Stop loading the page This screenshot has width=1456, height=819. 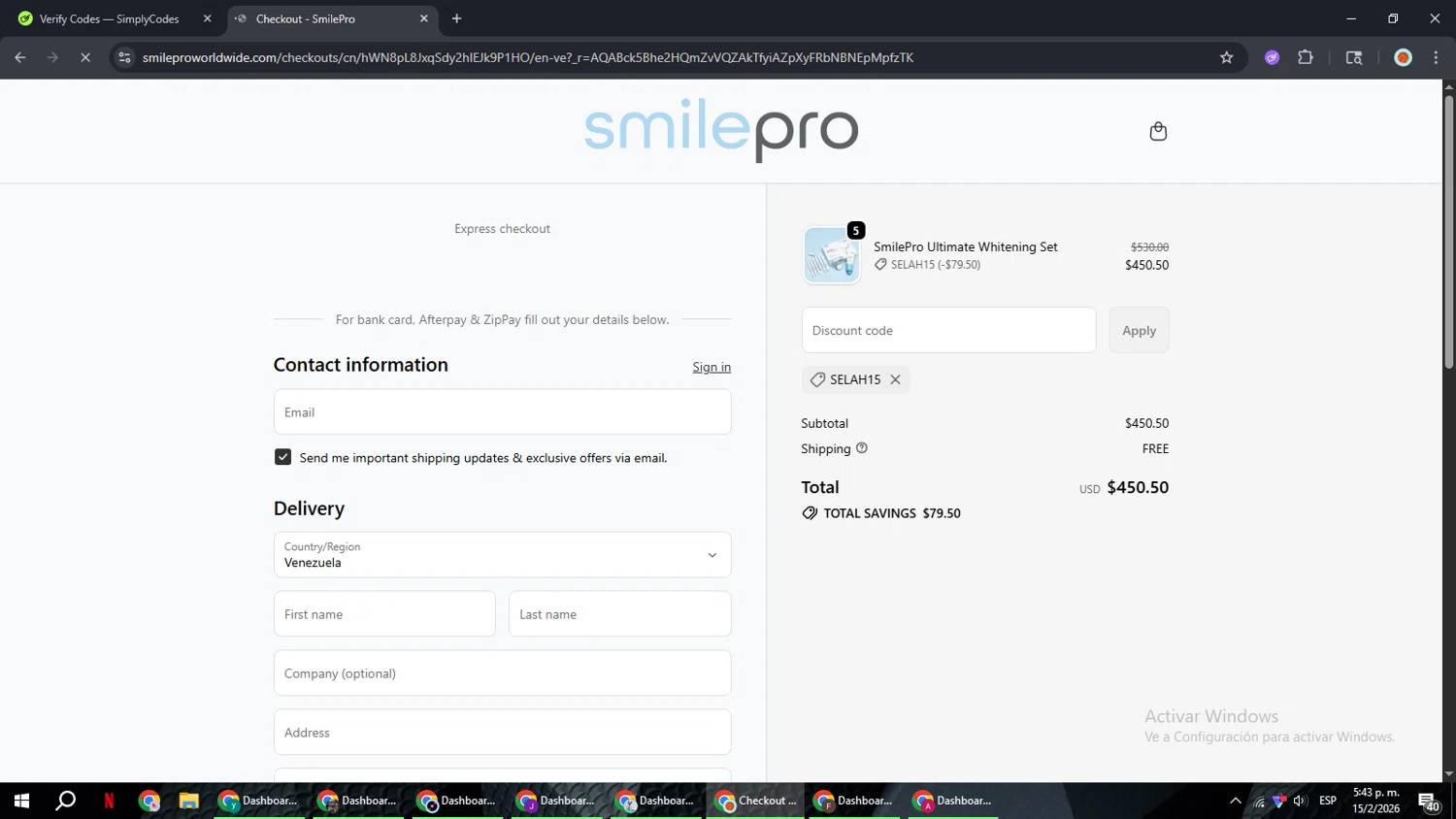85,57
